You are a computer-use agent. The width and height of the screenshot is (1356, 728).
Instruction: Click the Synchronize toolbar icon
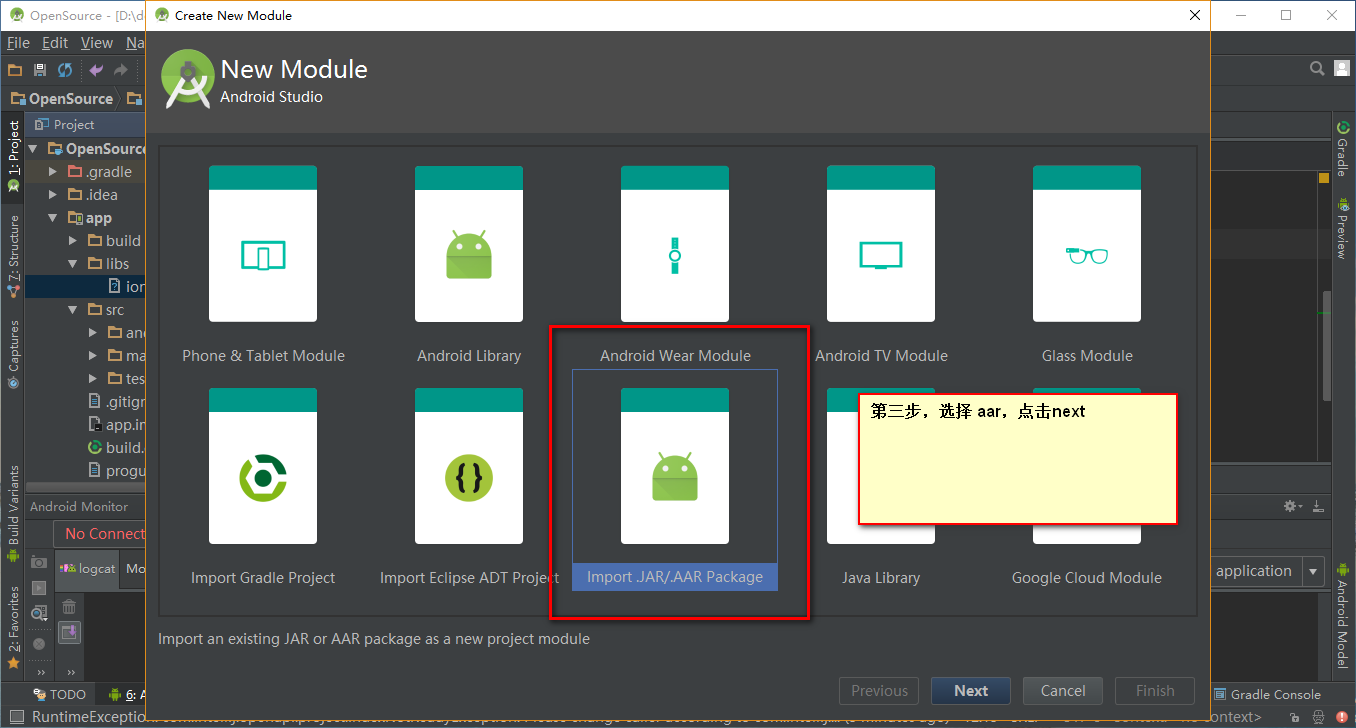[x=65, y=70]
